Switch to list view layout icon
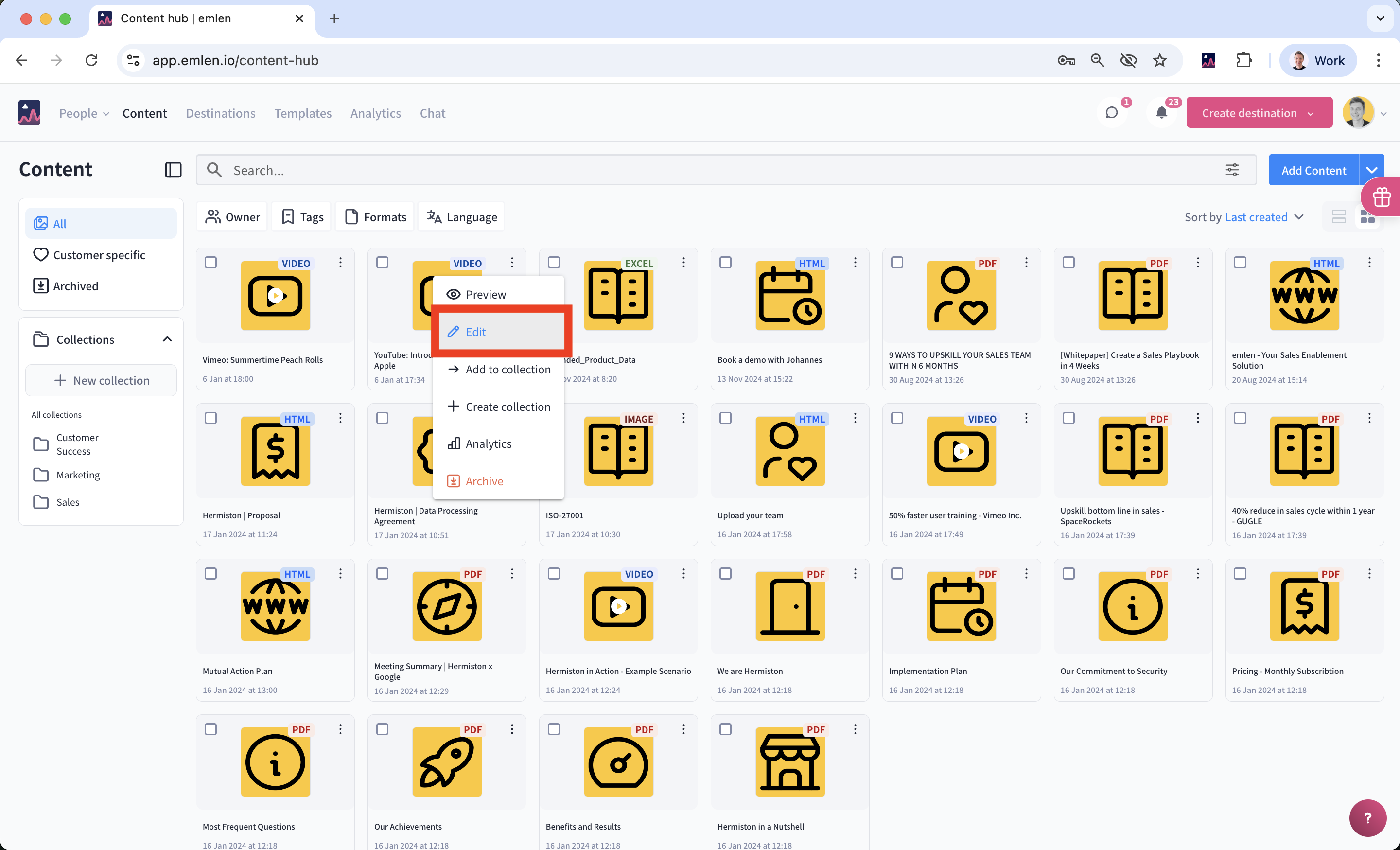The height and width of the screenshot is (850, 1400). (x=1339, y=216)
